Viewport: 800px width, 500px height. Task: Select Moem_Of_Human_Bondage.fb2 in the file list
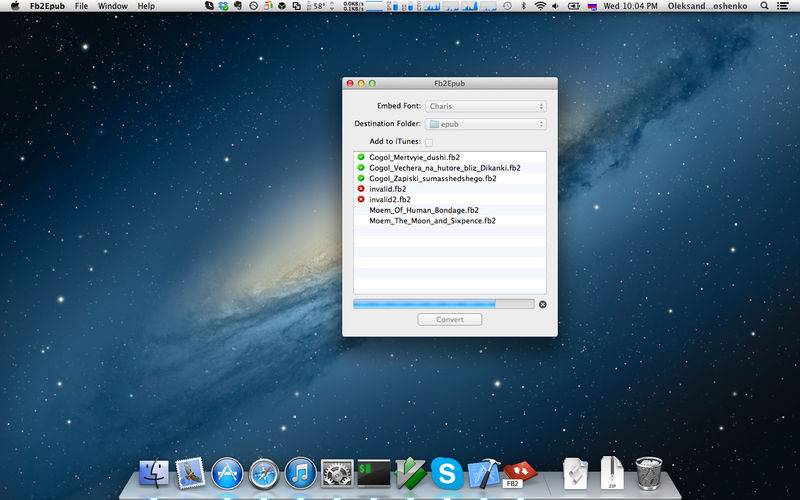[x=449, y=210]
